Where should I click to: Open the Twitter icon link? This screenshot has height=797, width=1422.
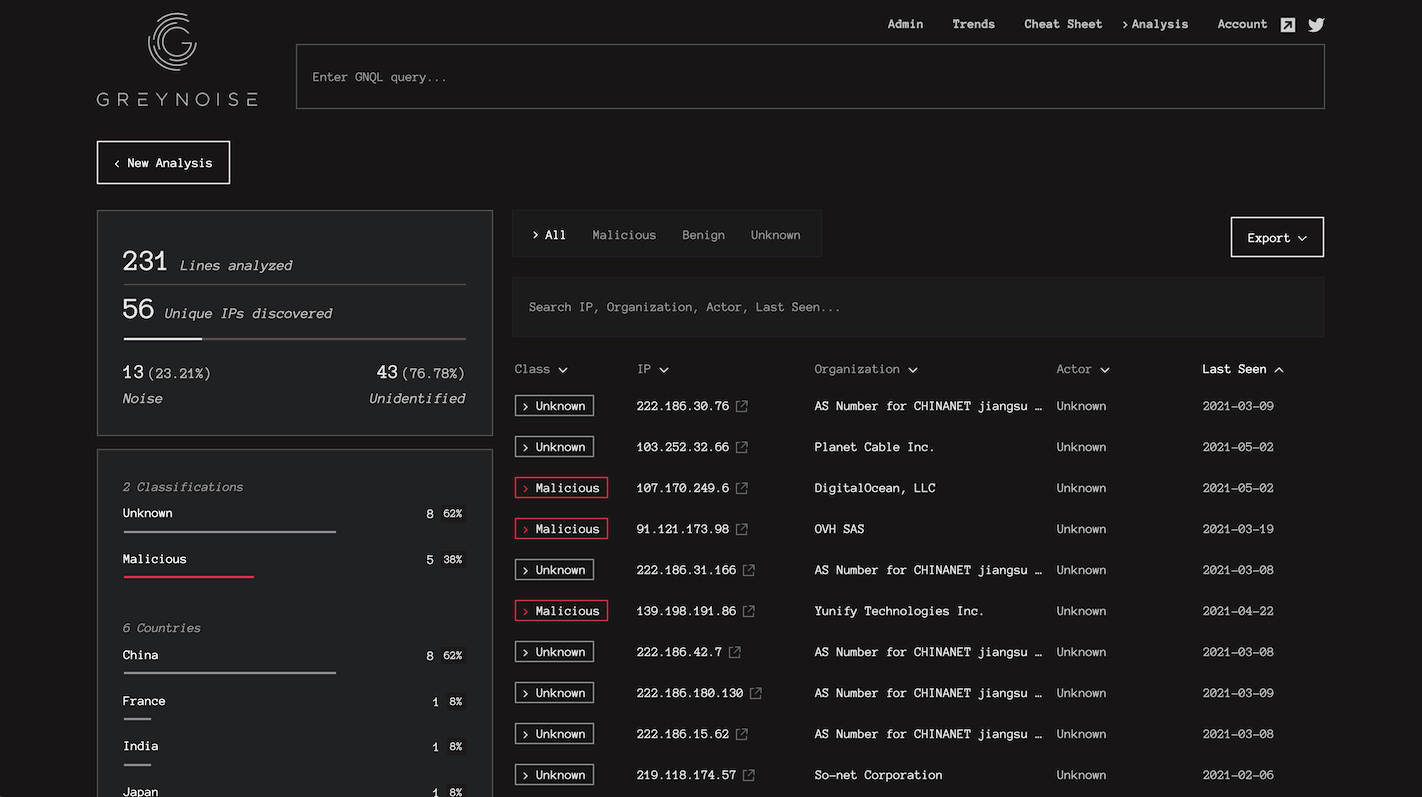click(1316, 25)
